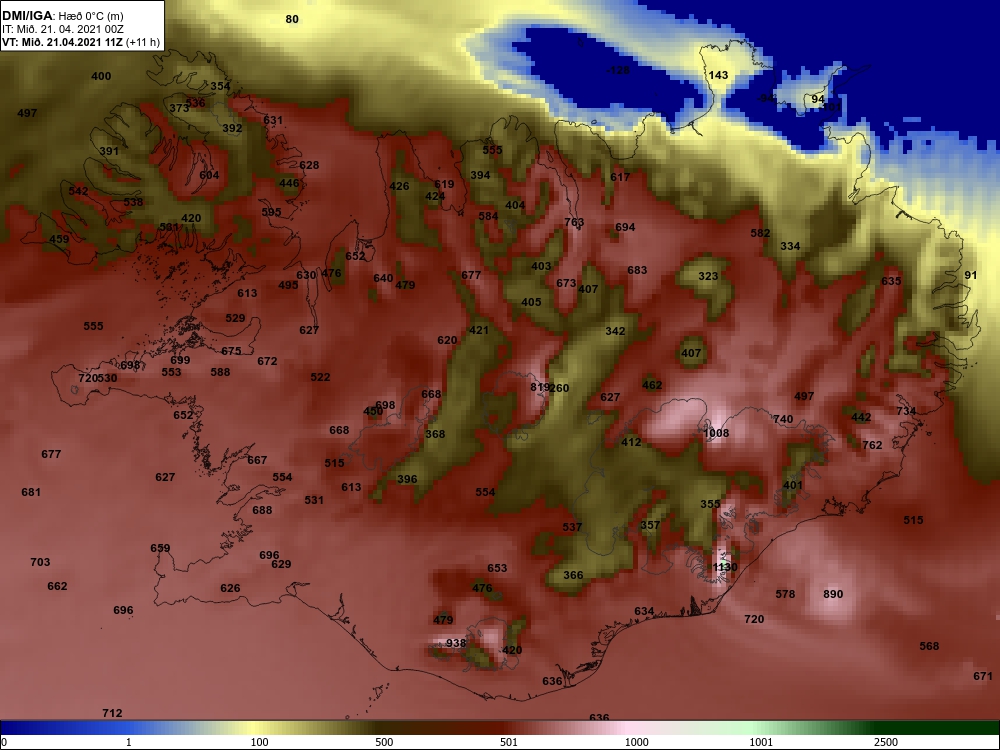Image resolution: width=1000 pixels, height=750 pixels.
Task: Click the map value 694
Action: point(625,227)
